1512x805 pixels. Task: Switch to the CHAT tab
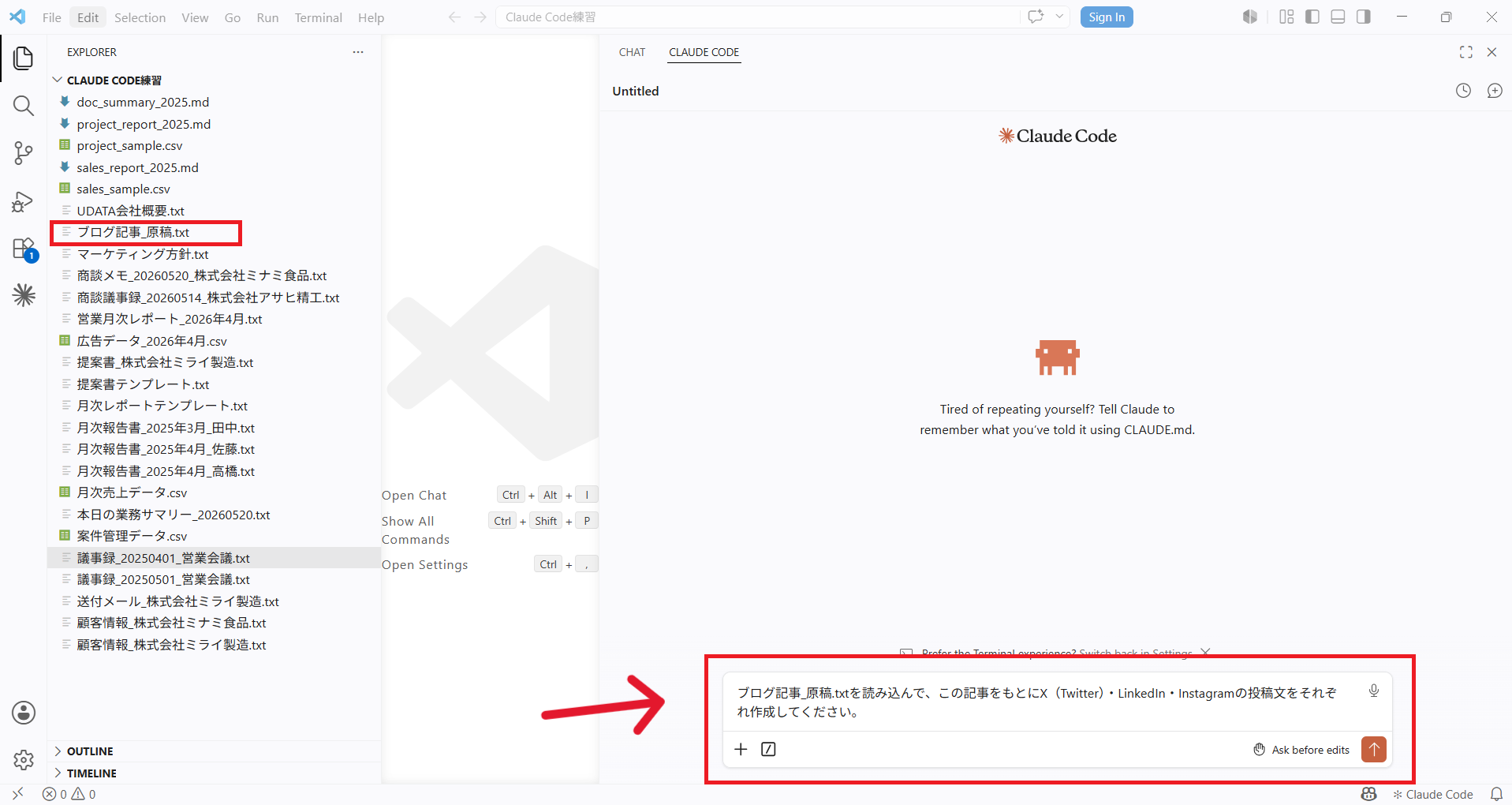(632, 52)
